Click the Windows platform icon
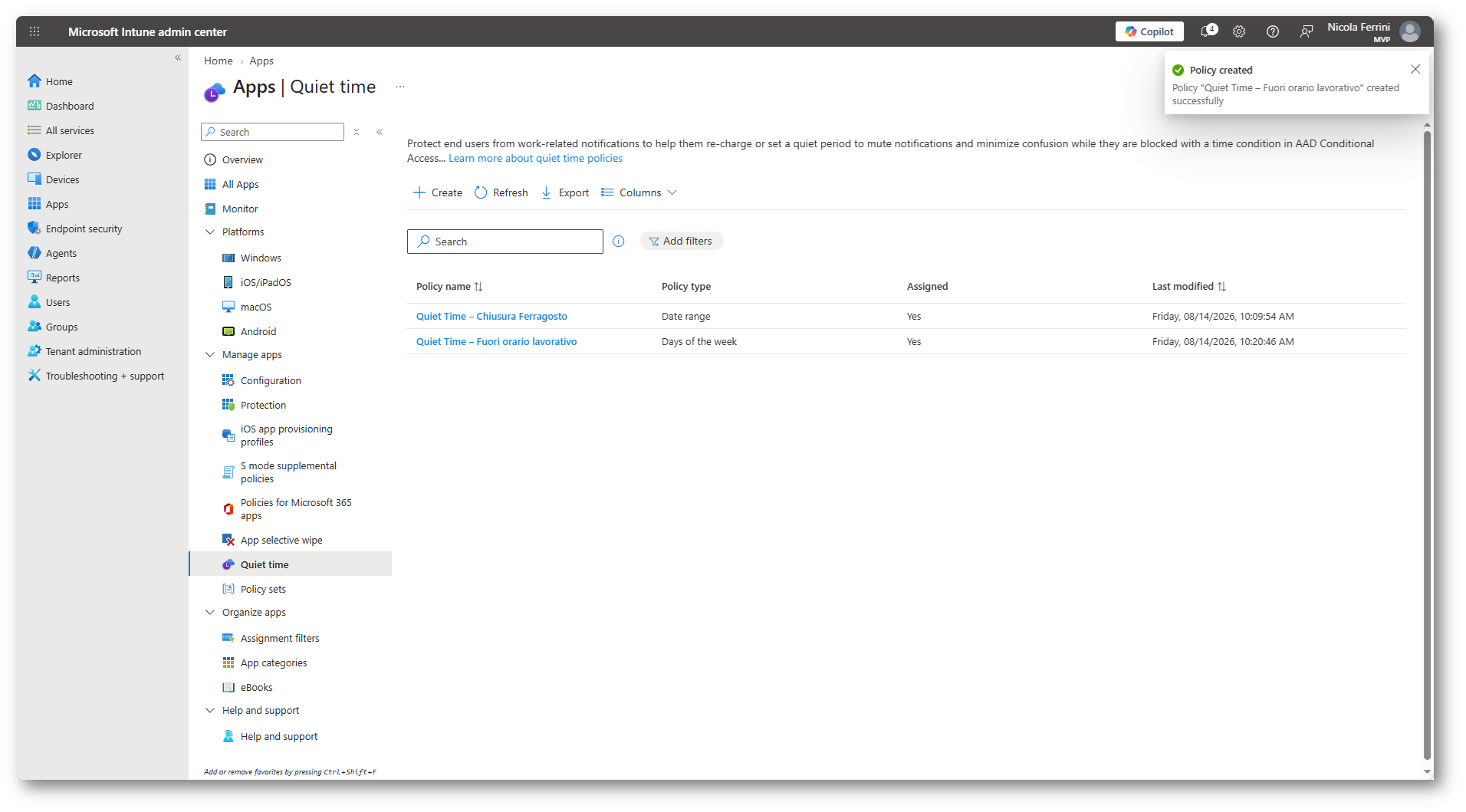1466x812 pixels. [228, 258]
